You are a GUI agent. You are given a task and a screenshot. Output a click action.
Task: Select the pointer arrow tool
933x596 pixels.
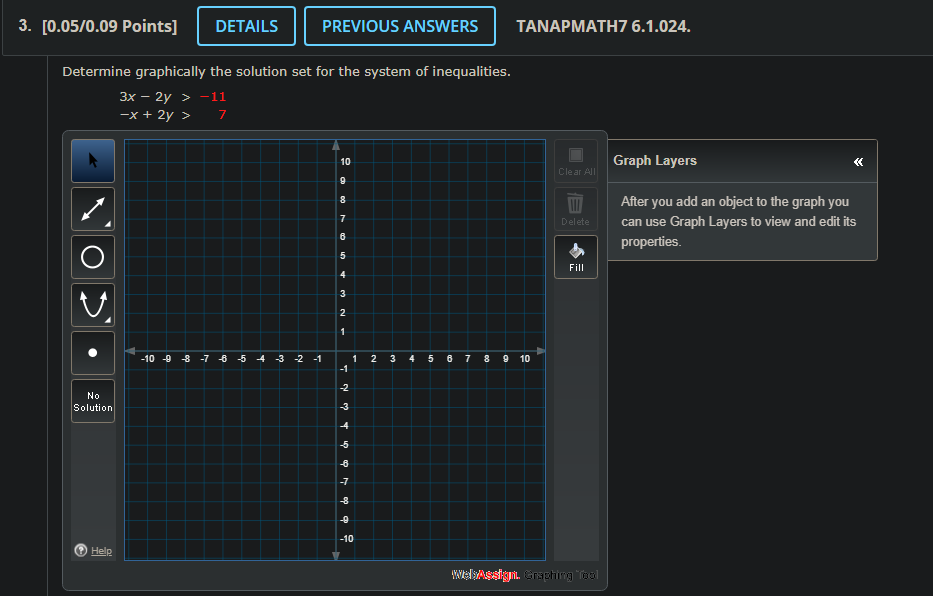[93, 161]
